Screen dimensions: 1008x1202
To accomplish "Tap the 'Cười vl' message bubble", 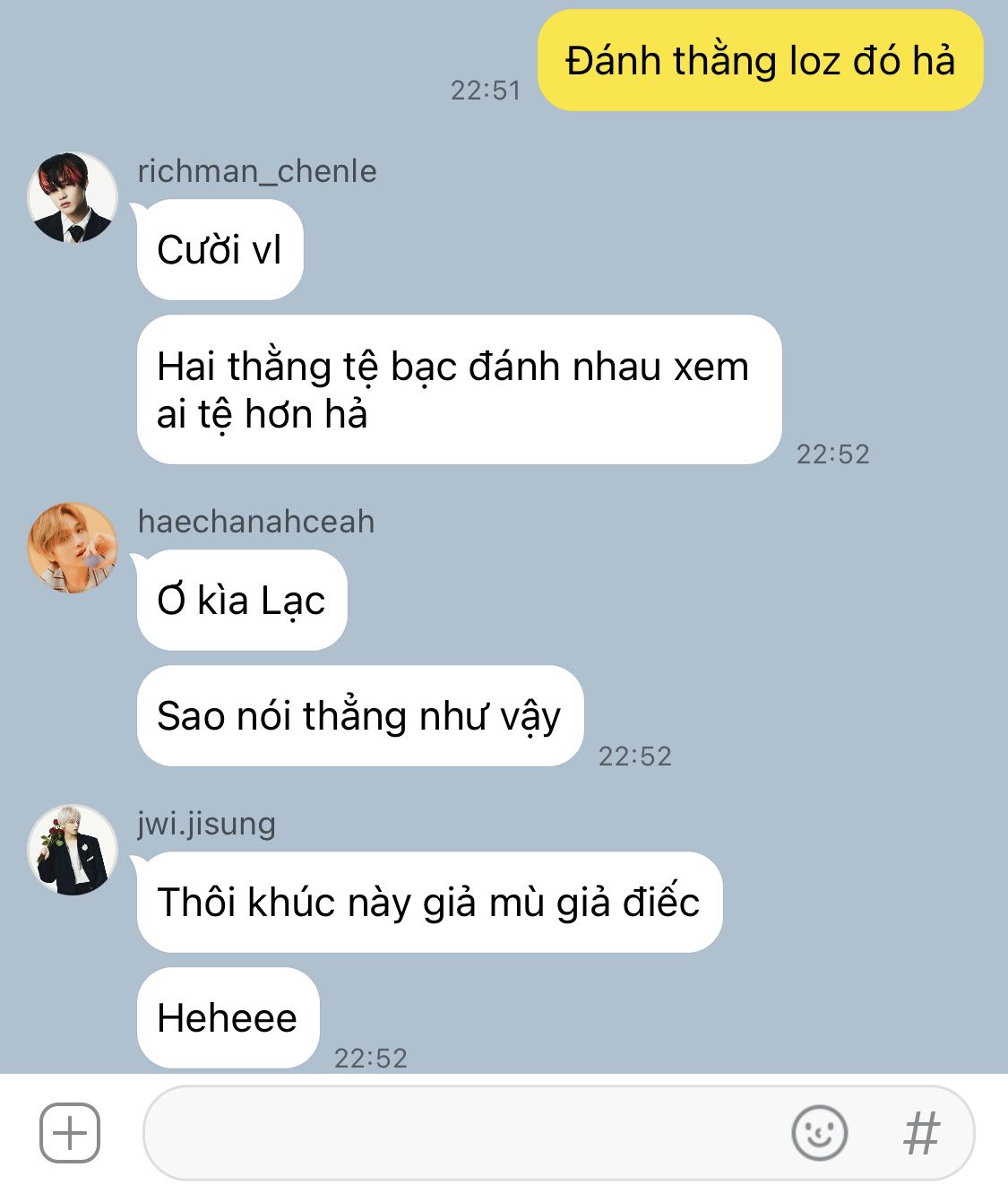I will (x=220, y=250).
